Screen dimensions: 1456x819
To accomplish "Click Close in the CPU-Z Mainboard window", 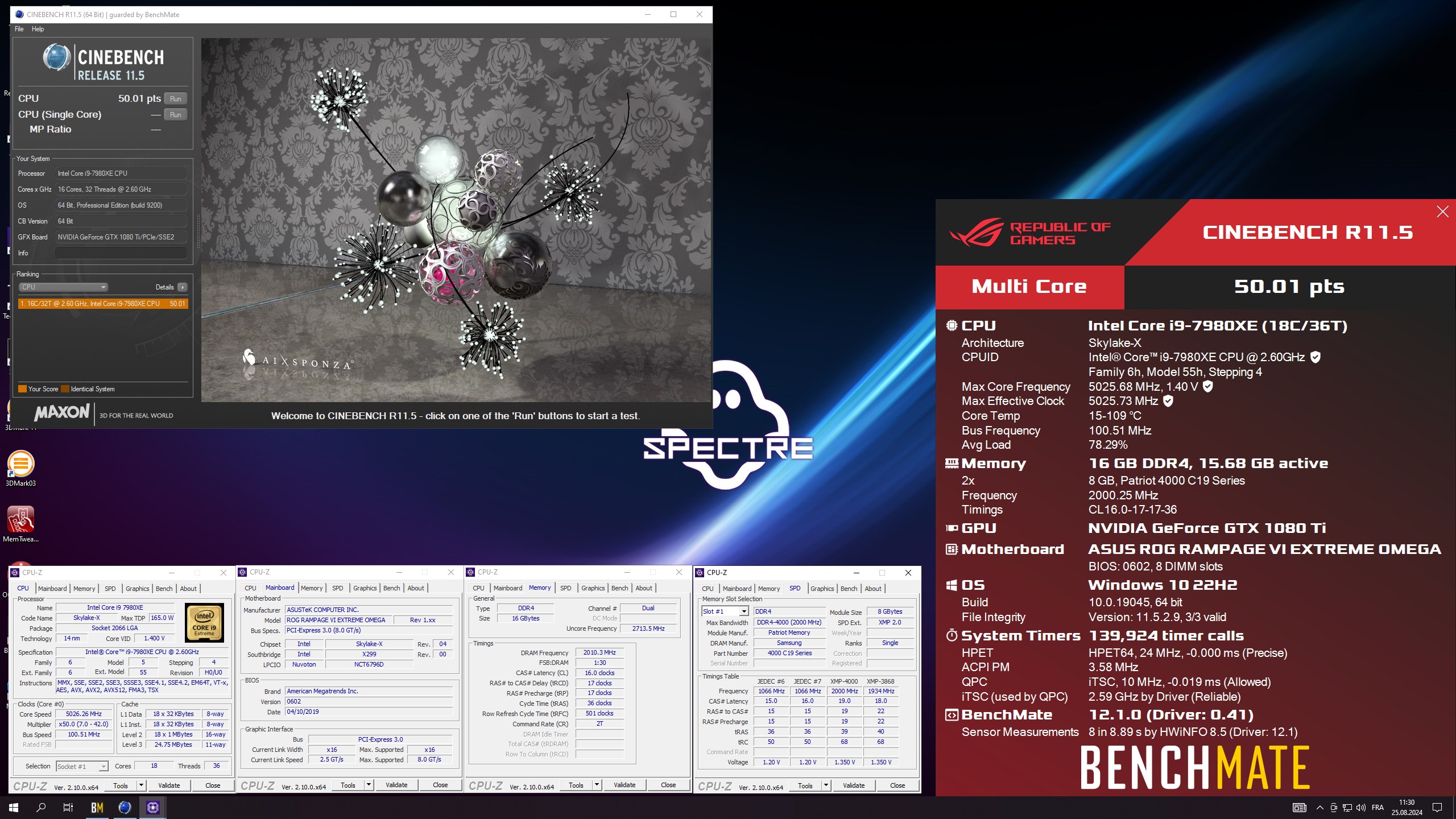I will click(x=440, y=785).
